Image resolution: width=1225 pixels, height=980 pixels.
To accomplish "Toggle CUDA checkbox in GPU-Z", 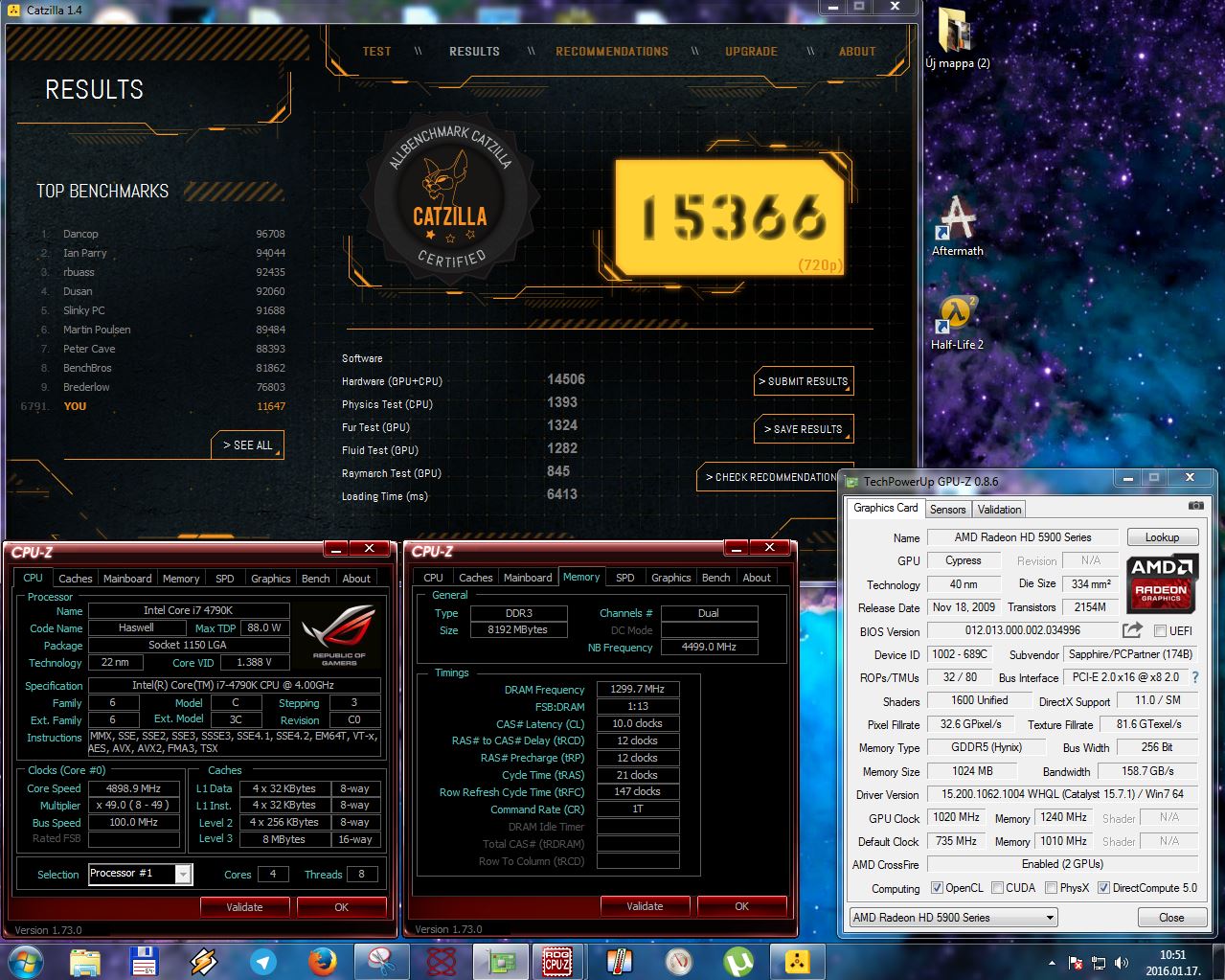I will (998, 888).
